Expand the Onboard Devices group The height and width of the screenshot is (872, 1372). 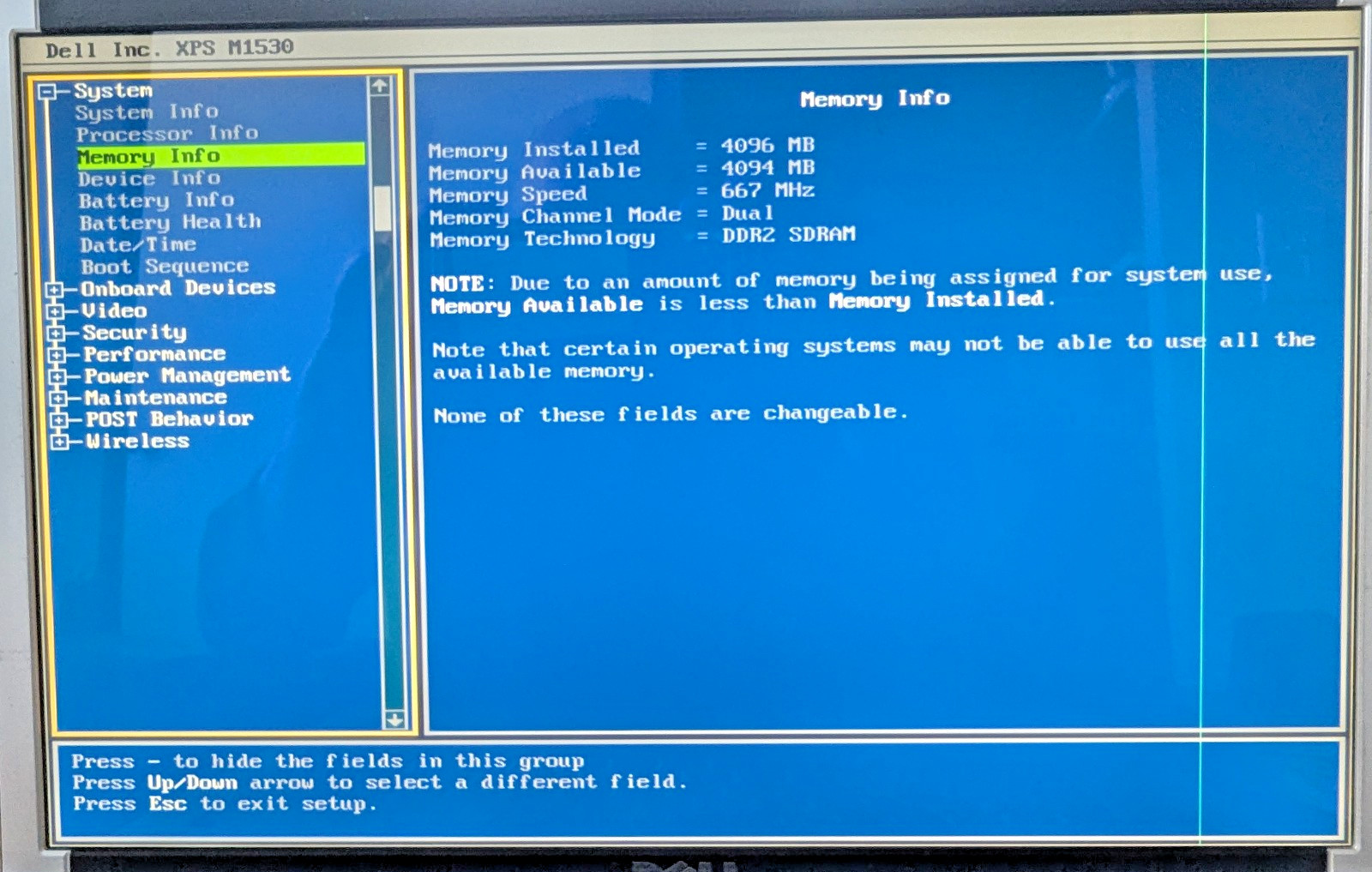pyautogui.click(x=54, y=290)
